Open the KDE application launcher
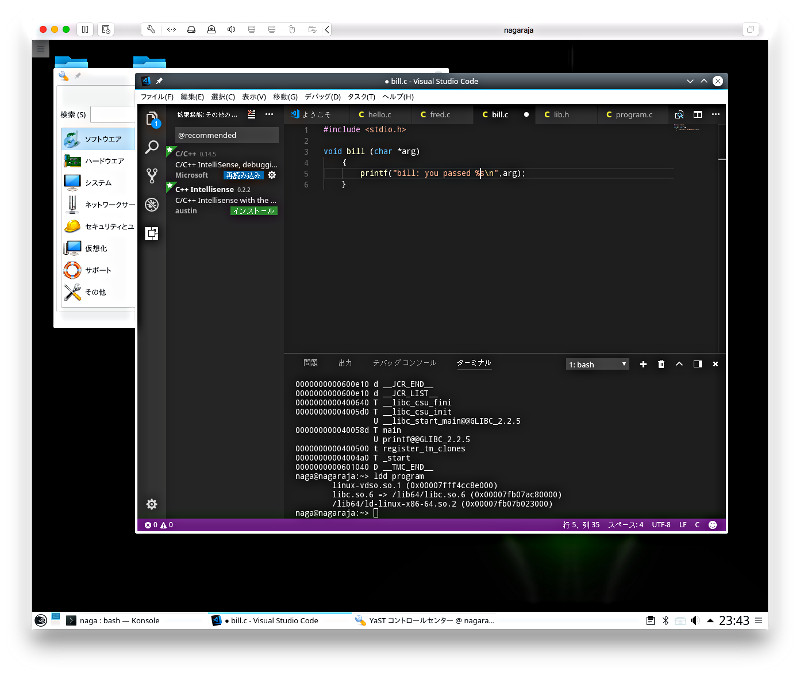This screenshot has width=800, height=675. coord(41,620)
